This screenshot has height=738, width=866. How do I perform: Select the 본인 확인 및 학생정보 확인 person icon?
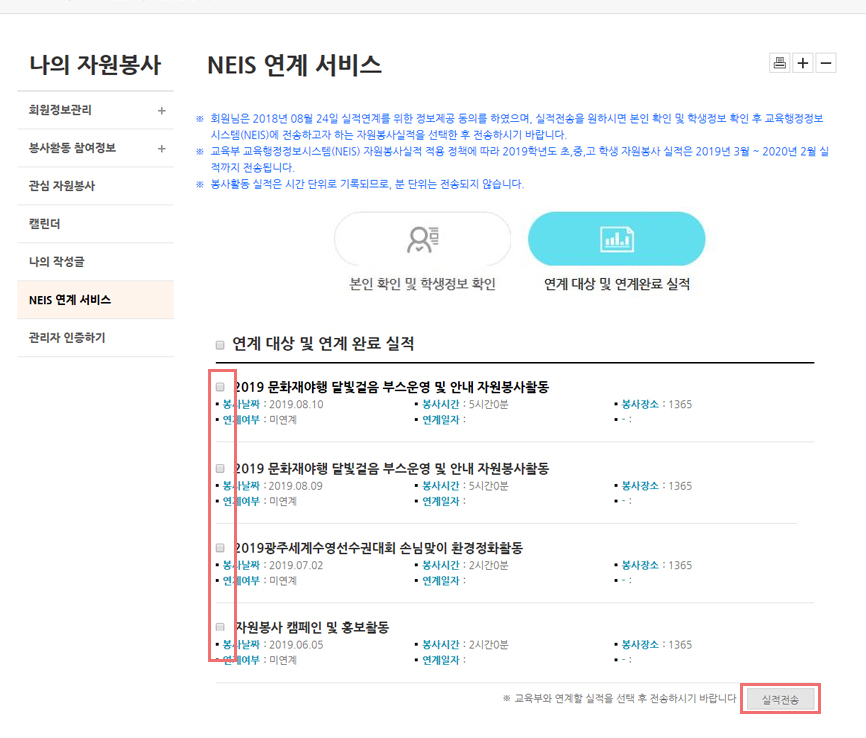(422, 239)
